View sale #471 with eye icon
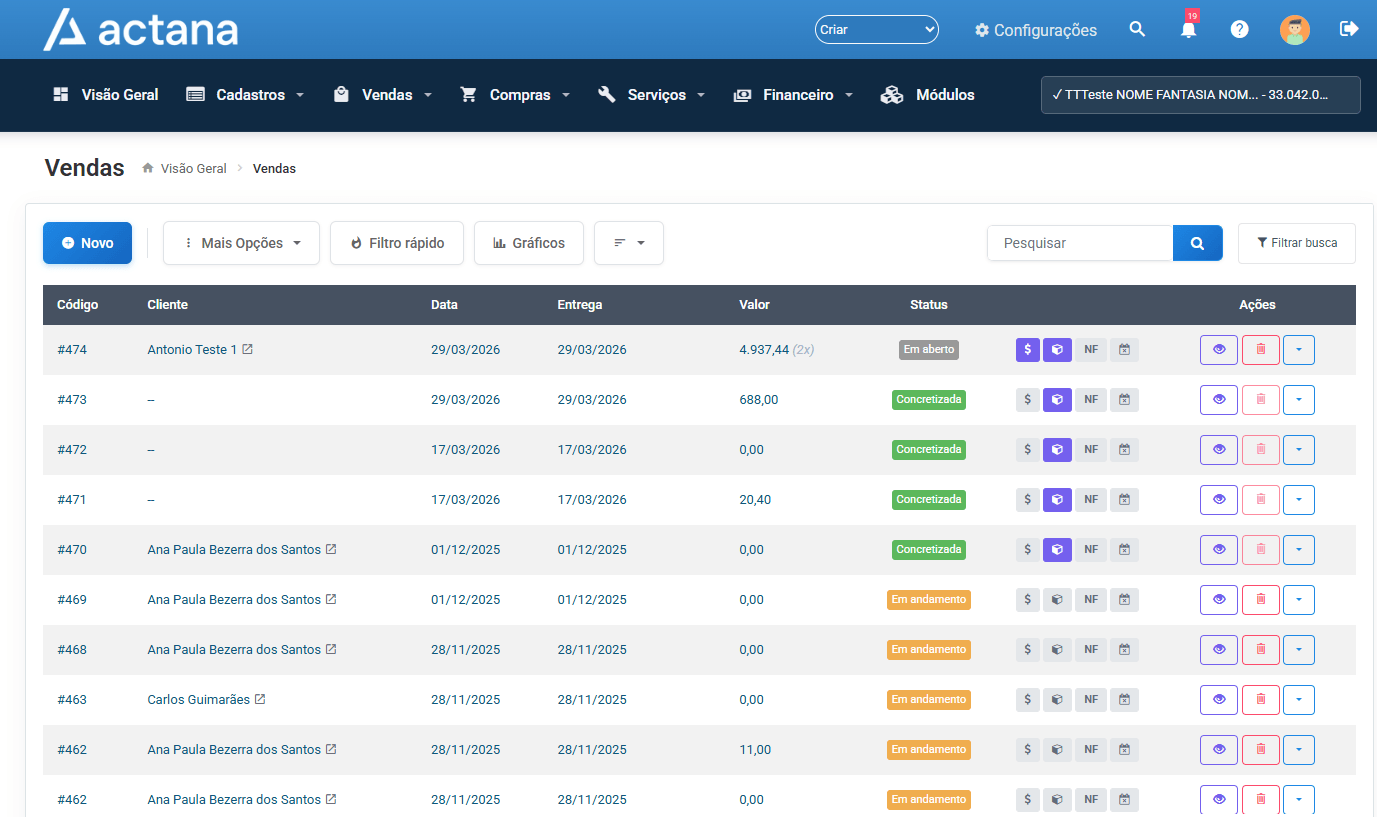 tap(1219, 500)
